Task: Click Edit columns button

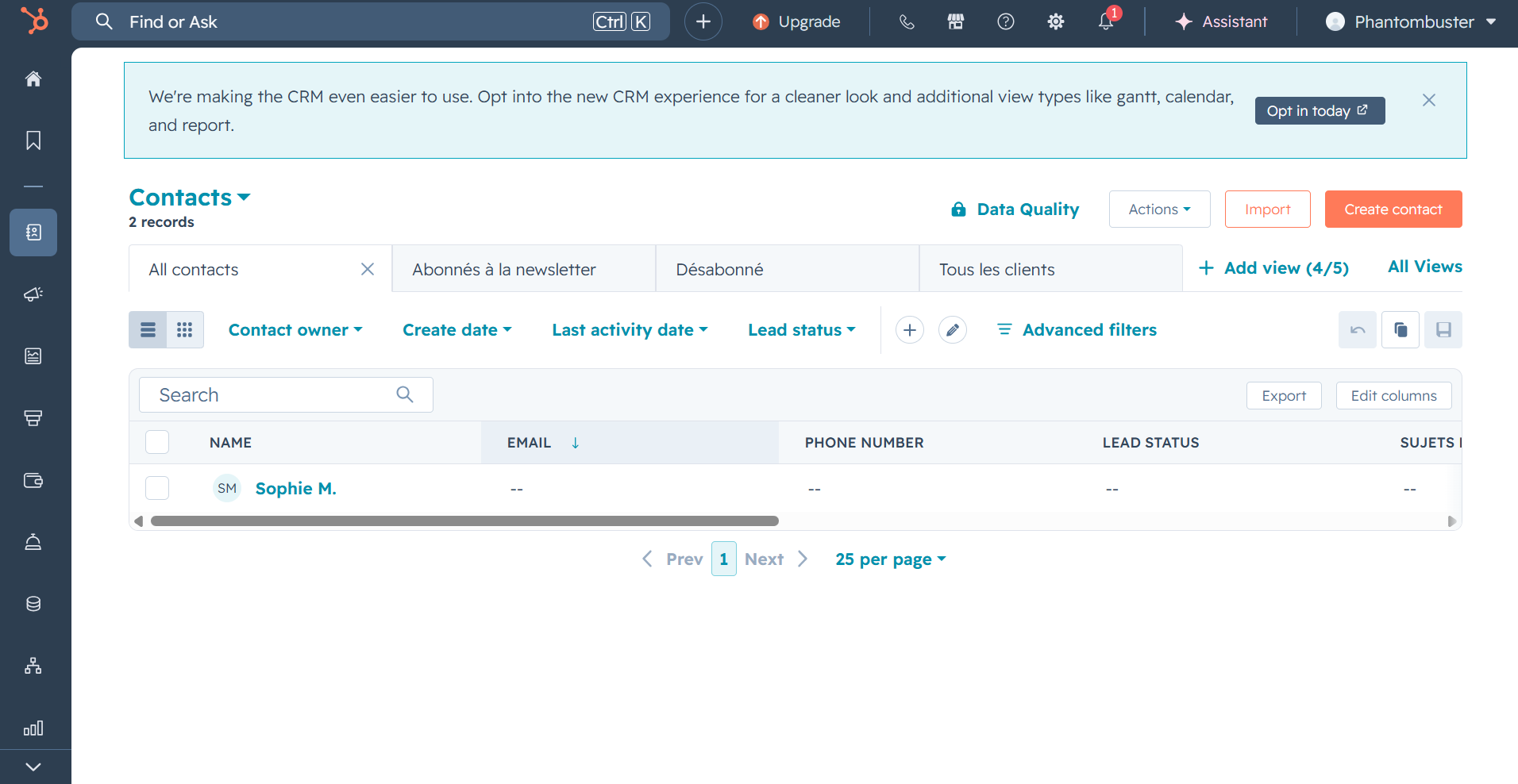Action: point(1394,396)
